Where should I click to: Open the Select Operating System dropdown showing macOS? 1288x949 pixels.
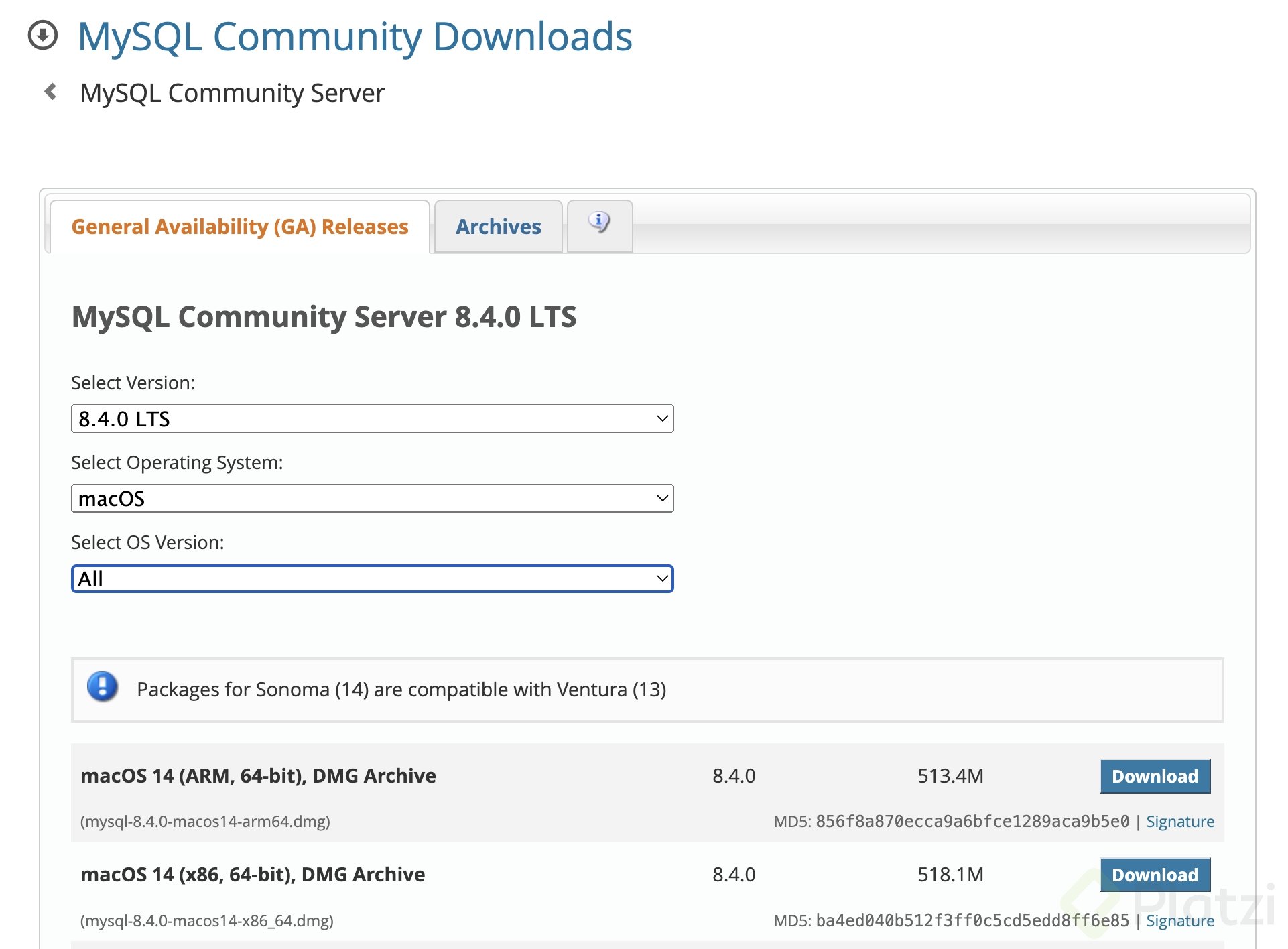pos(373,499)
